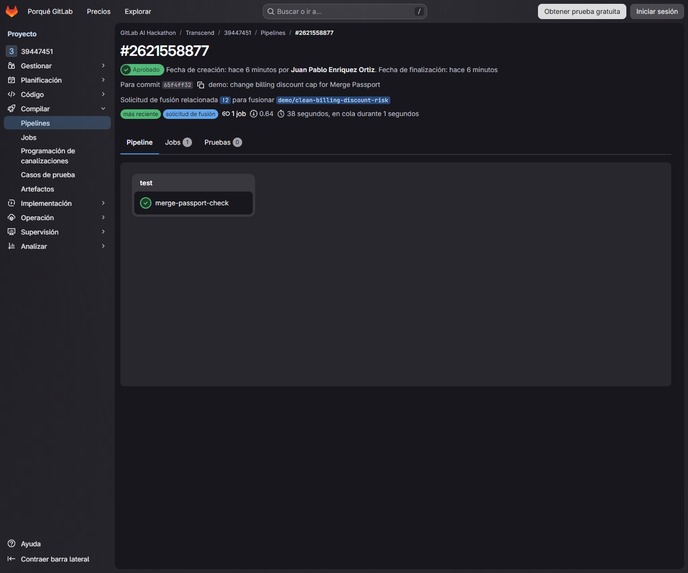Click the Compilar rocket icon
This screenshot has width=688, height=573.
(x=11, y=108)
